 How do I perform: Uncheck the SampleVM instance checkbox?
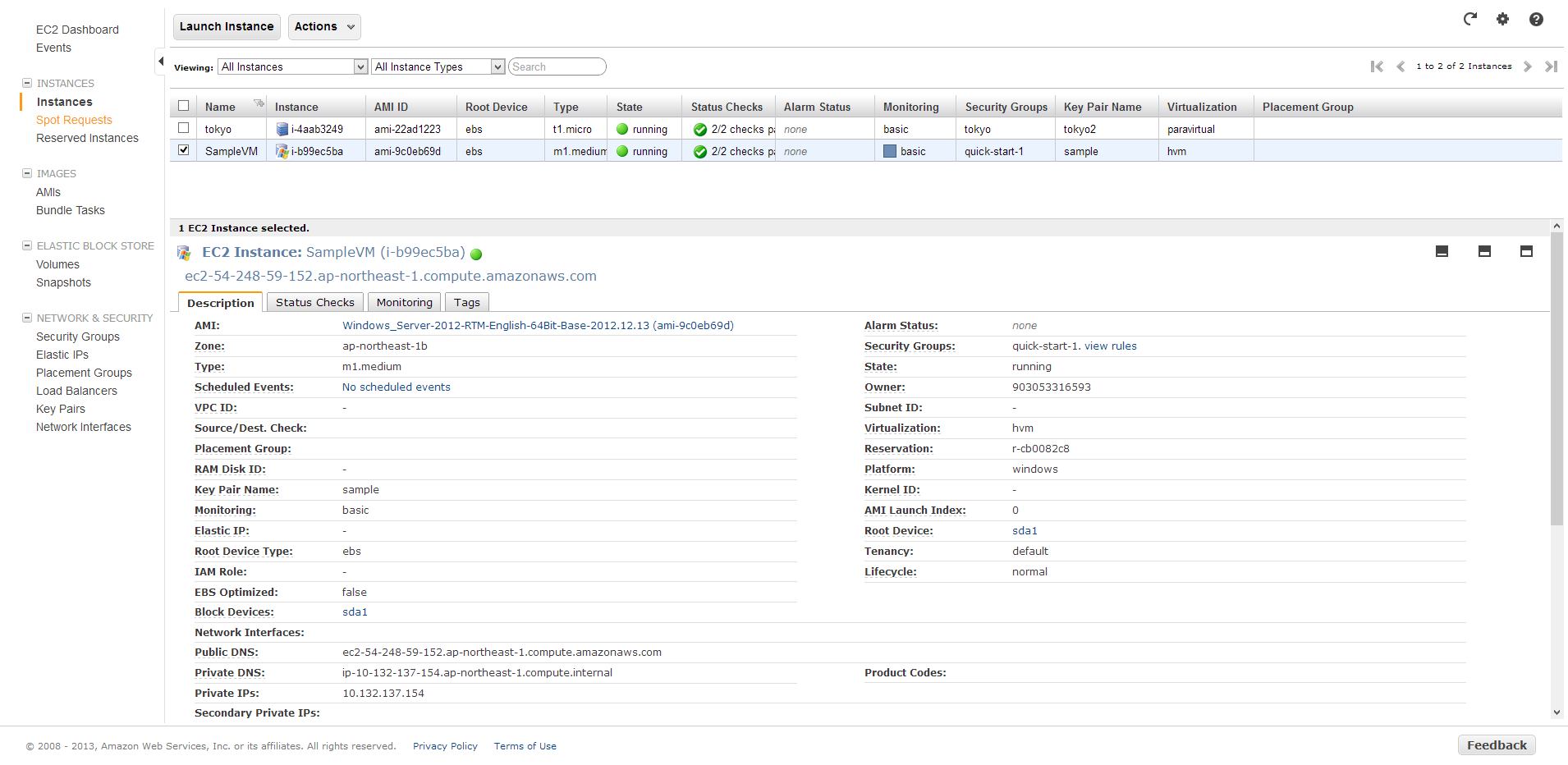coord(184,150)
